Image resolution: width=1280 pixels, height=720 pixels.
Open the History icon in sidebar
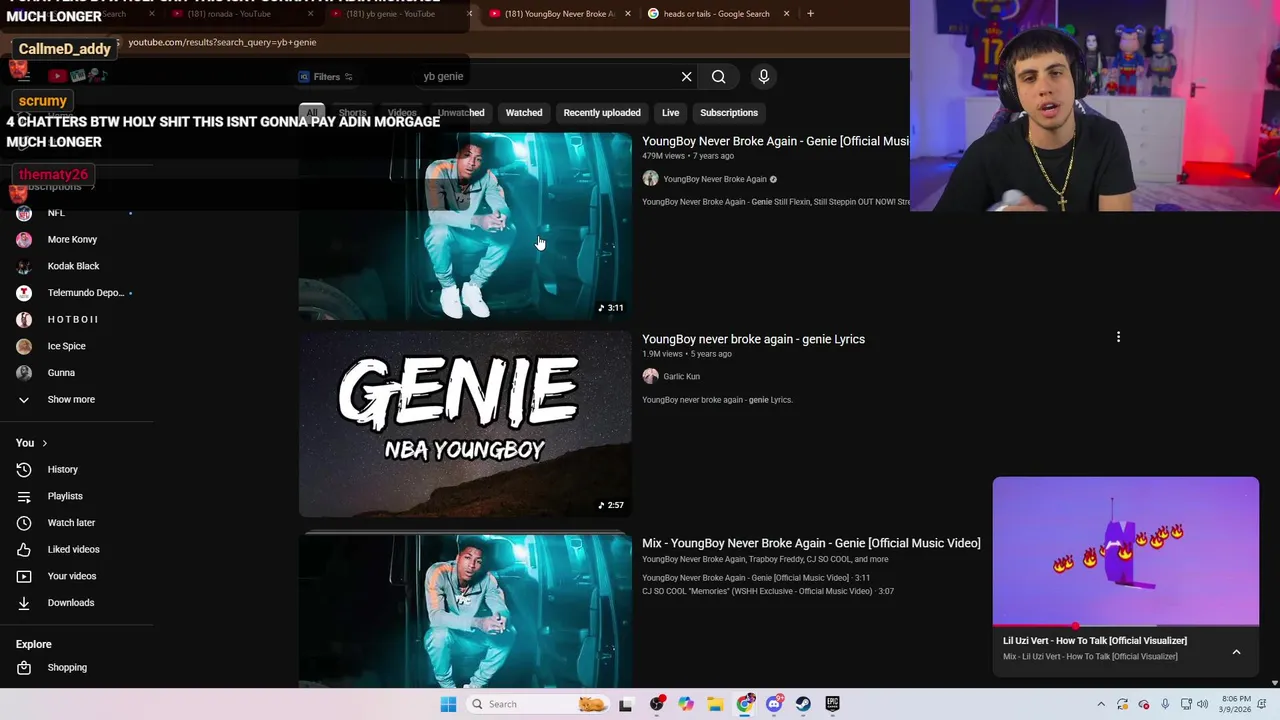click(24, 470)
